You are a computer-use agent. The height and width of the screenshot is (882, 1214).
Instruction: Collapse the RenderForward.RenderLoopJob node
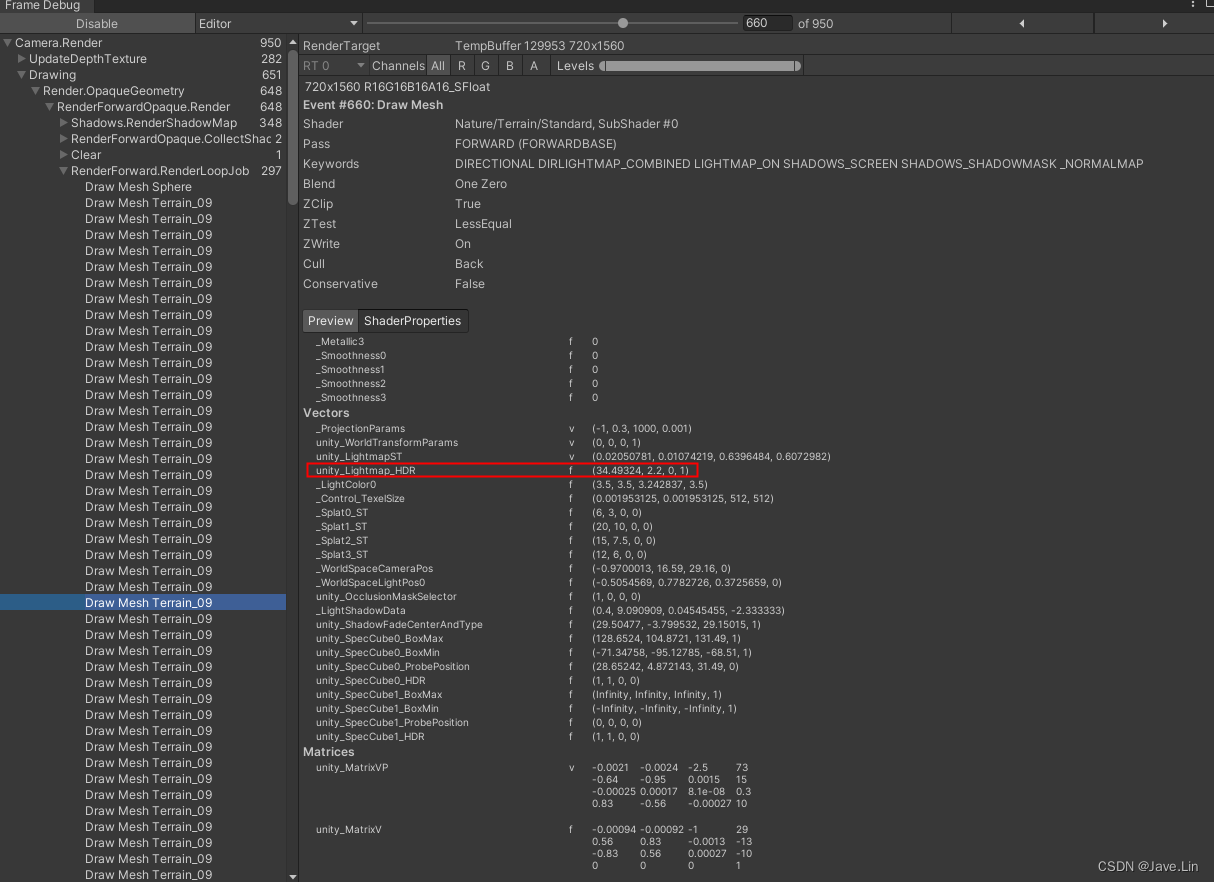pos(64,171)
